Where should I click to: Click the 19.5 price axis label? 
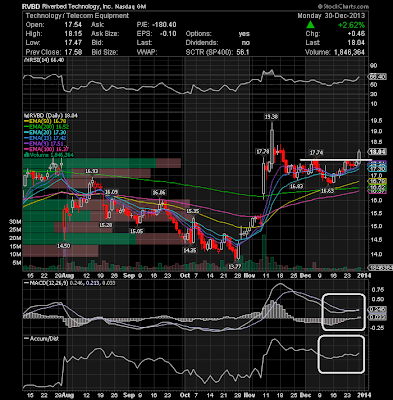point(377,121)
